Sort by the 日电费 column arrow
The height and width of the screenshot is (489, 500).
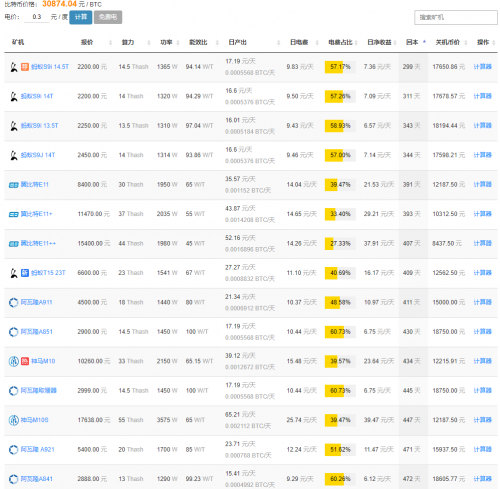click(317, 42)
